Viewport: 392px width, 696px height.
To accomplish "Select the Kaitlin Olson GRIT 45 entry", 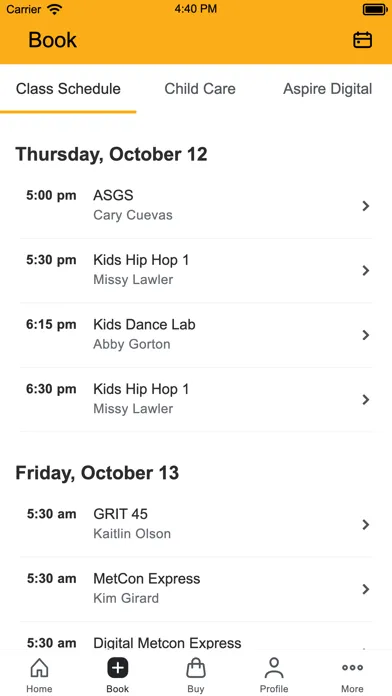I will pyautogui.click(x=196, y=525).
